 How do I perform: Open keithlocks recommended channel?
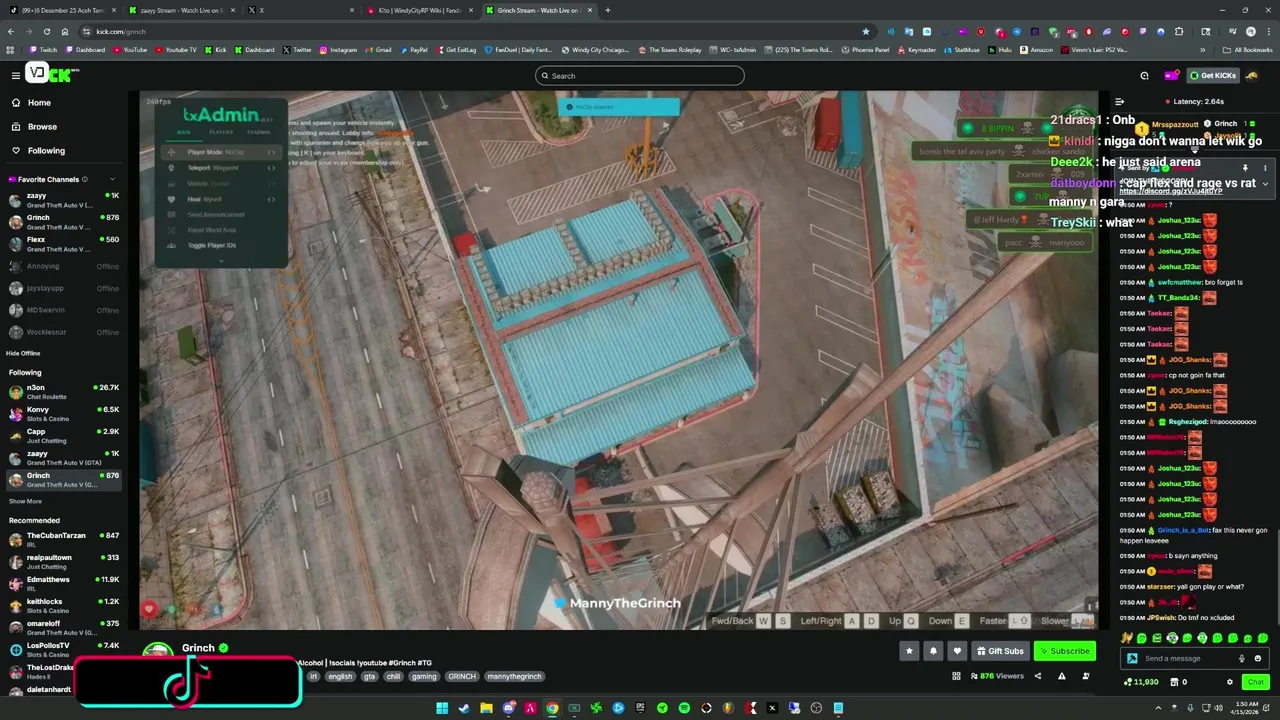tap(65, 605)
